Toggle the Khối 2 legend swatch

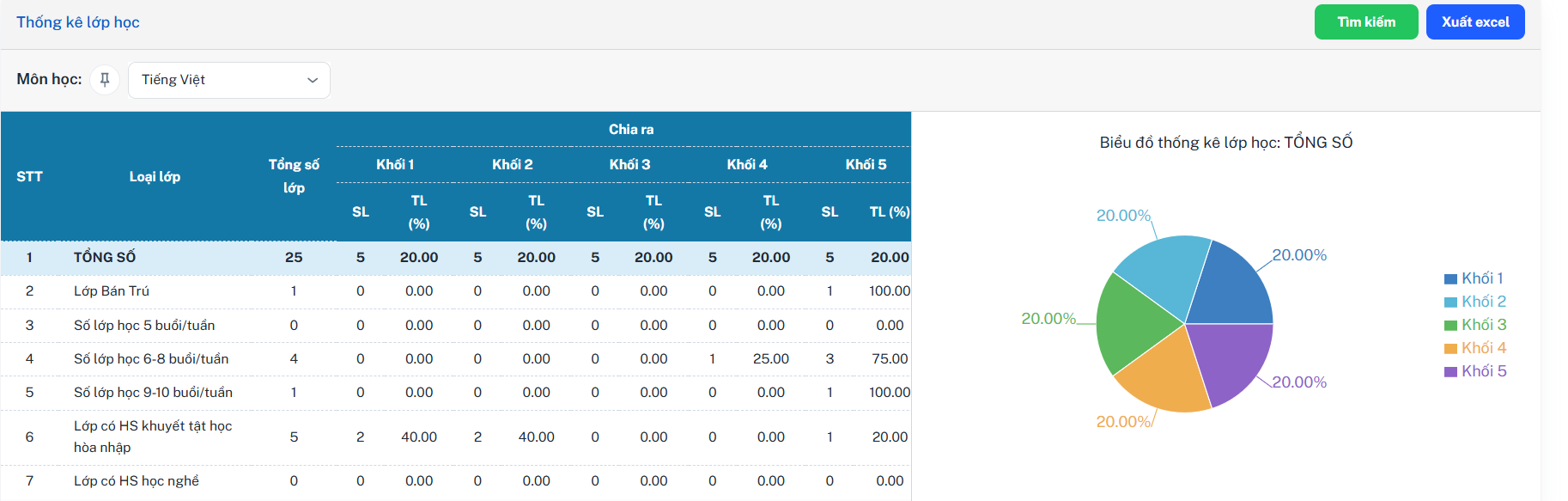[1450, 302]
